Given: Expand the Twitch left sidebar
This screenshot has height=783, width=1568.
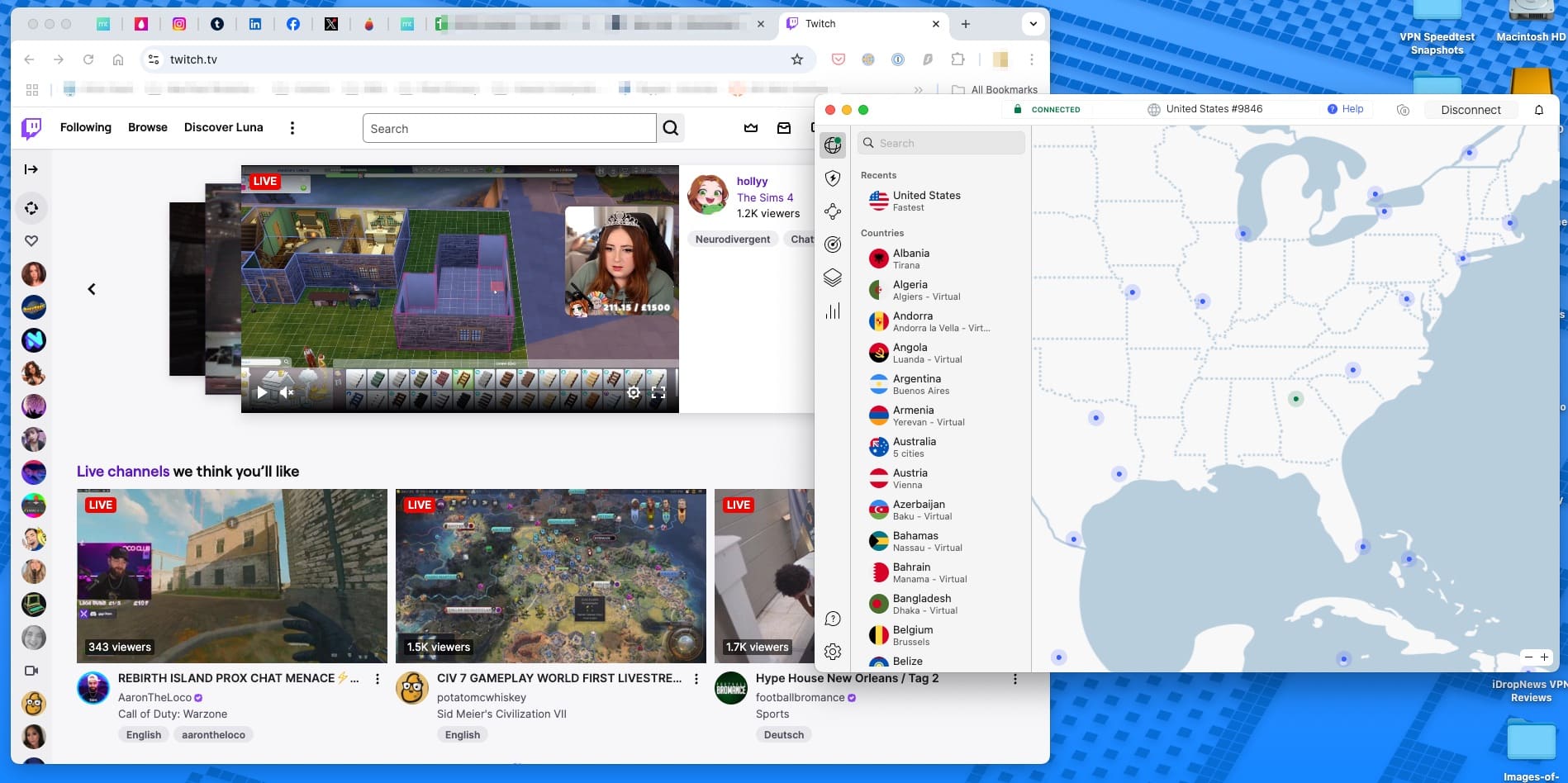Looking at the screenshot, I should coord(31,169).
